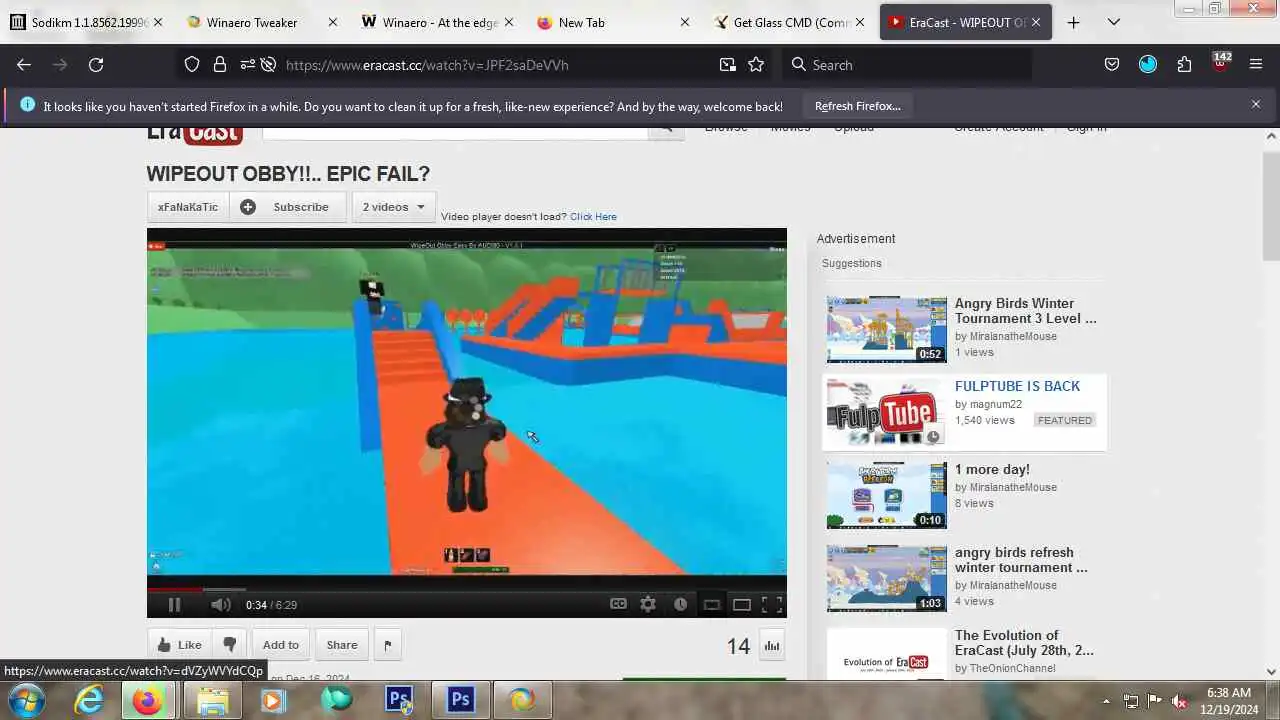Expand the list all tabs chevron
Viewport: 1280px width, 720px height.
point(1114,22)
